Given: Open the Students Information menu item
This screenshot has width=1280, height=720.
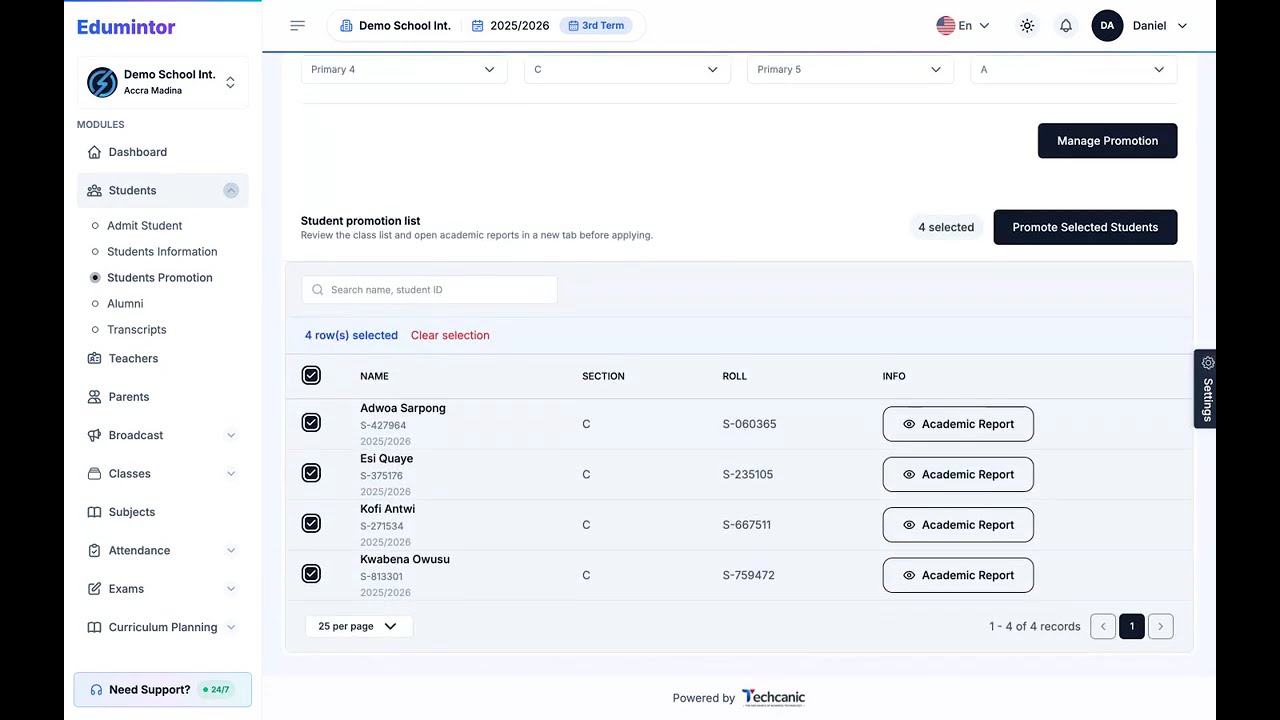Looking at the screenshot, I should pos(162,252).
